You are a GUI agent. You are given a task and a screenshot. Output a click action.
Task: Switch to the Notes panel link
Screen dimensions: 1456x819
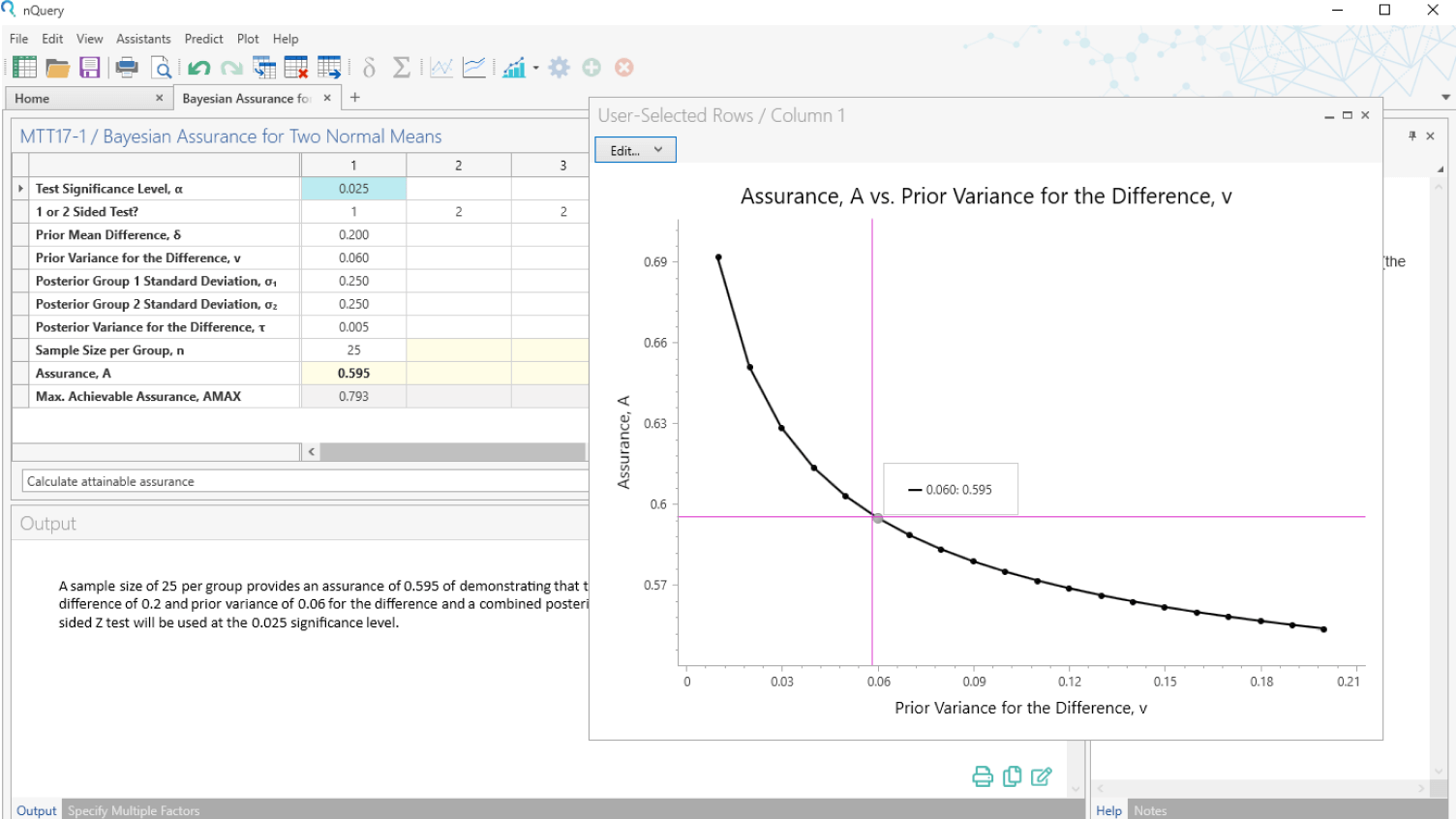coord(1150,810)
